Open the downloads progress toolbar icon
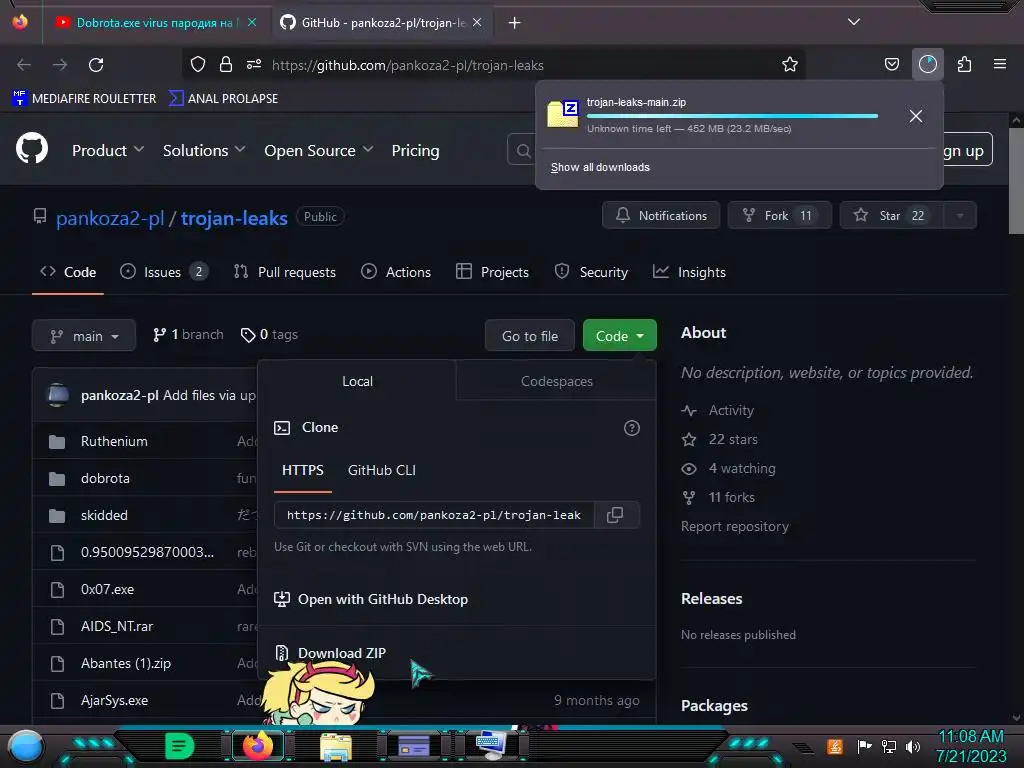The image size is (1024, 768). 927,64
